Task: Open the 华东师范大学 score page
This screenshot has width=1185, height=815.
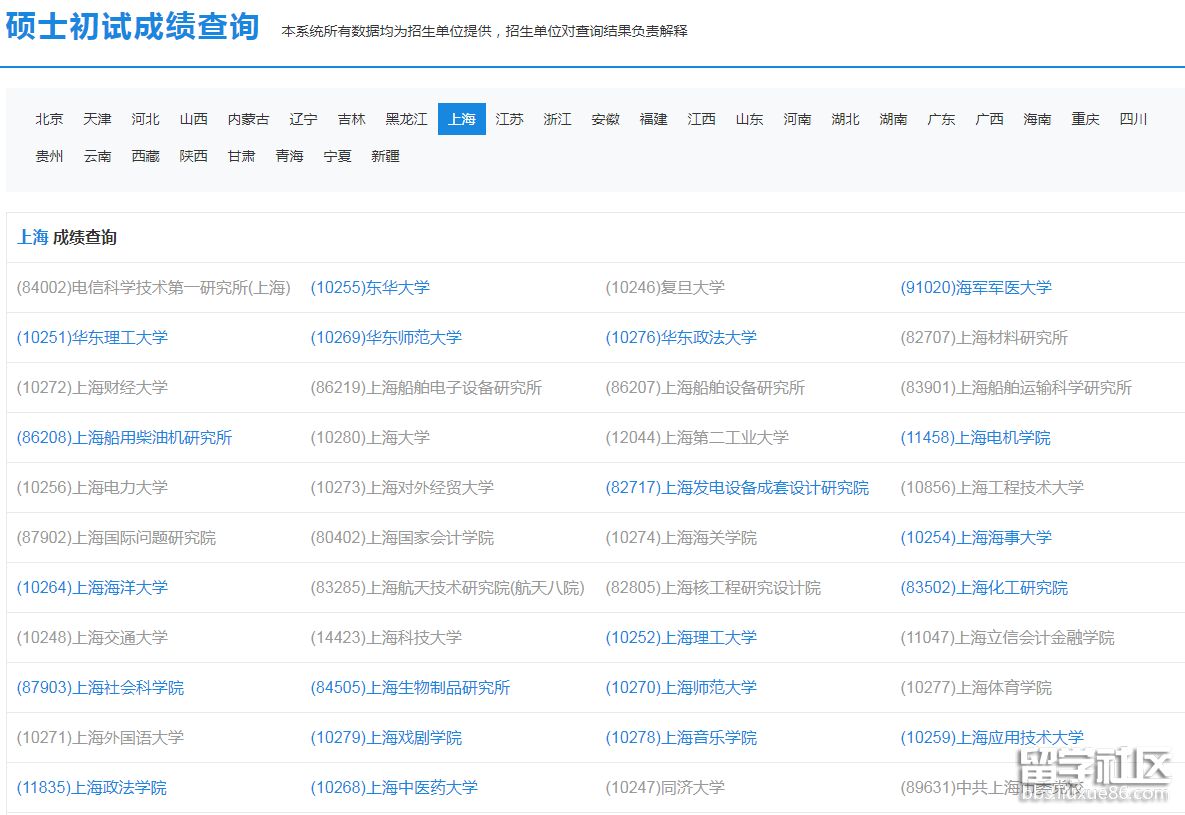Action: coord(384,337)
